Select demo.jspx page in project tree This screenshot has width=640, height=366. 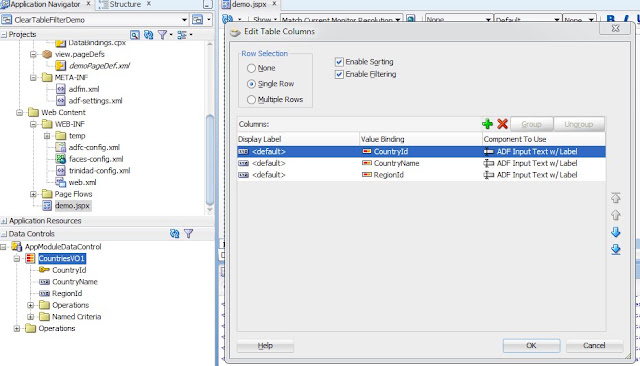72,206
